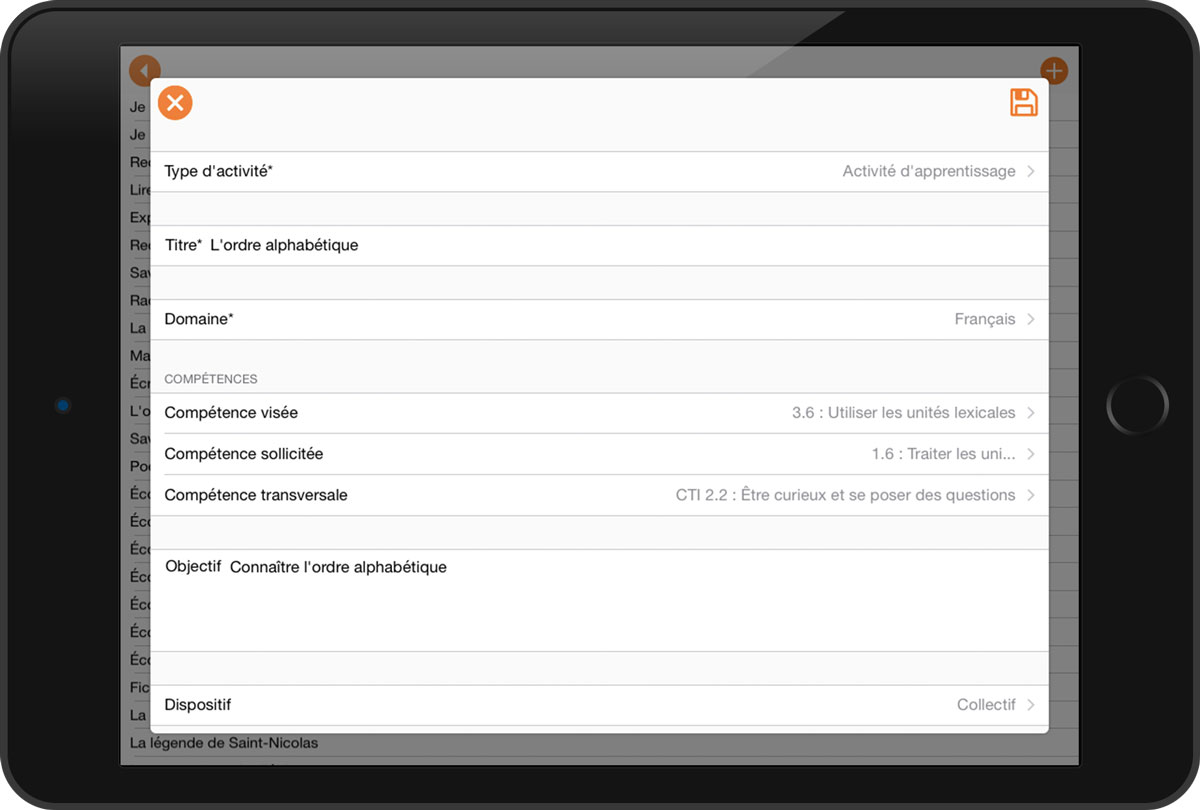Save the activity with the floppy disk icon

tap(1023, 103)
